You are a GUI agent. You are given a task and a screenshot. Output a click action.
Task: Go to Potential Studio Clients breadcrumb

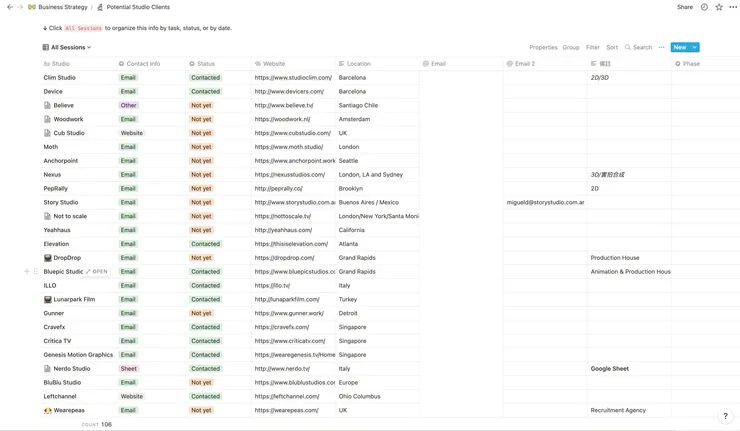pos(138,7)
